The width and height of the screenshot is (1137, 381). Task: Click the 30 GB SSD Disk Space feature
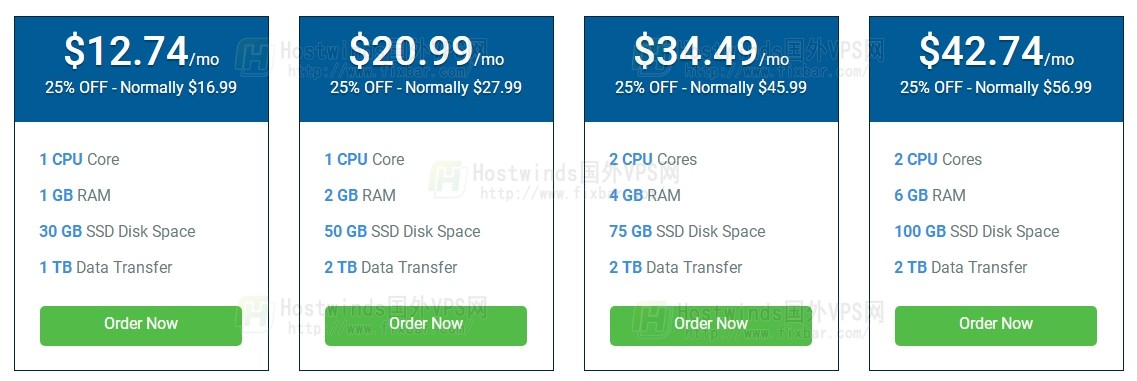click(117, 232)
